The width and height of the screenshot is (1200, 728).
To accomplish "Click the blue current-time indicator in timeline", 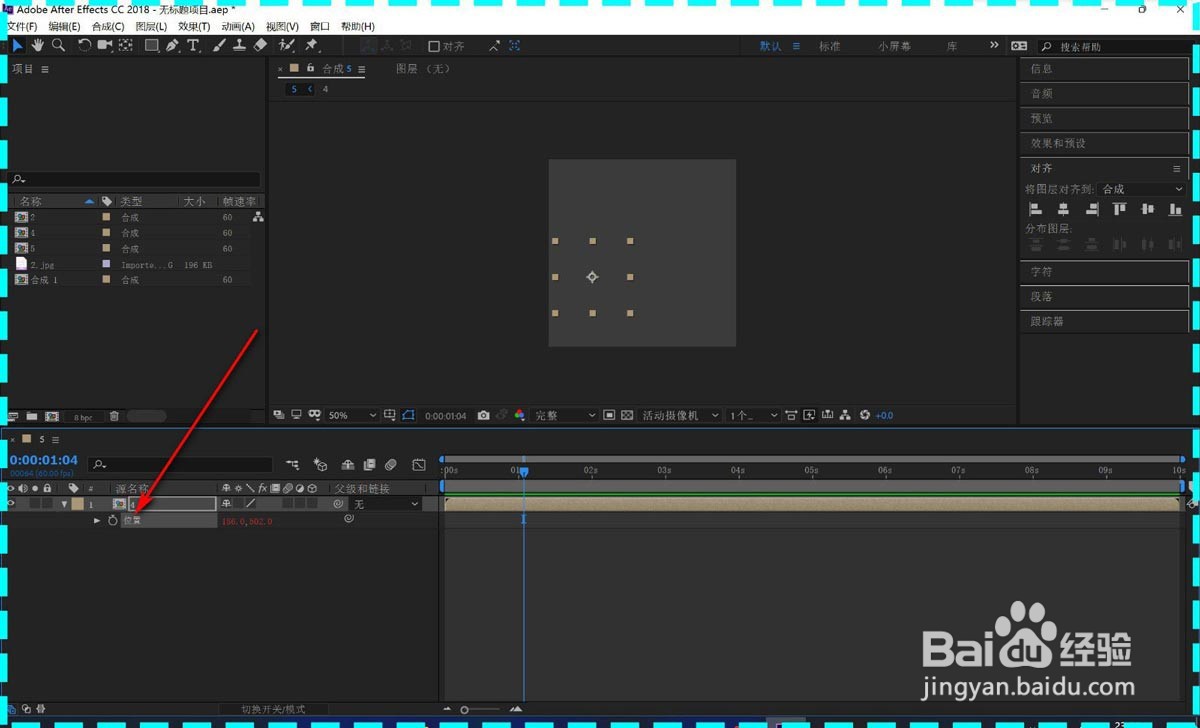I will pyautogui.click(x=523, y=471).
